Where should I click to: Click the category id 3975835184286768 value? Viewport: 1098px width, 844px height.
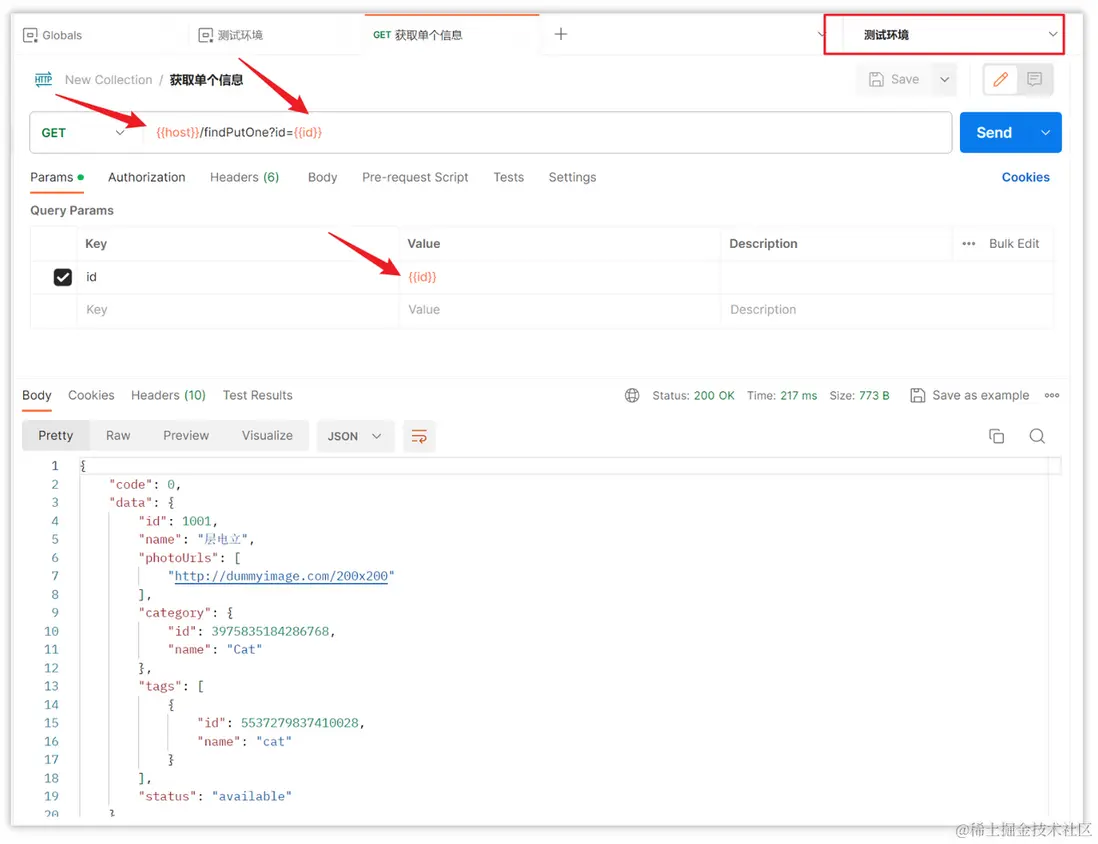(x=270, y=631)
